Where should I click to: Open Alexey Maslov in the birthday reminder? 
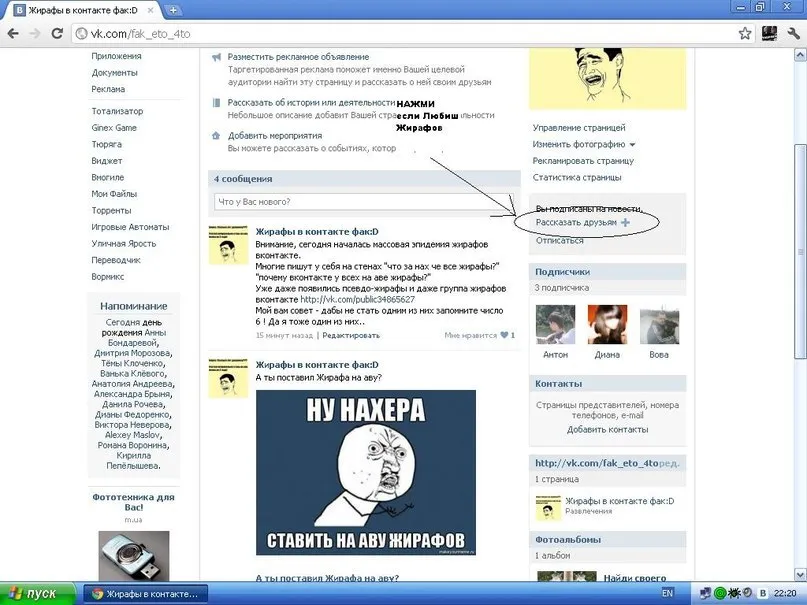[x=133, y=435]
